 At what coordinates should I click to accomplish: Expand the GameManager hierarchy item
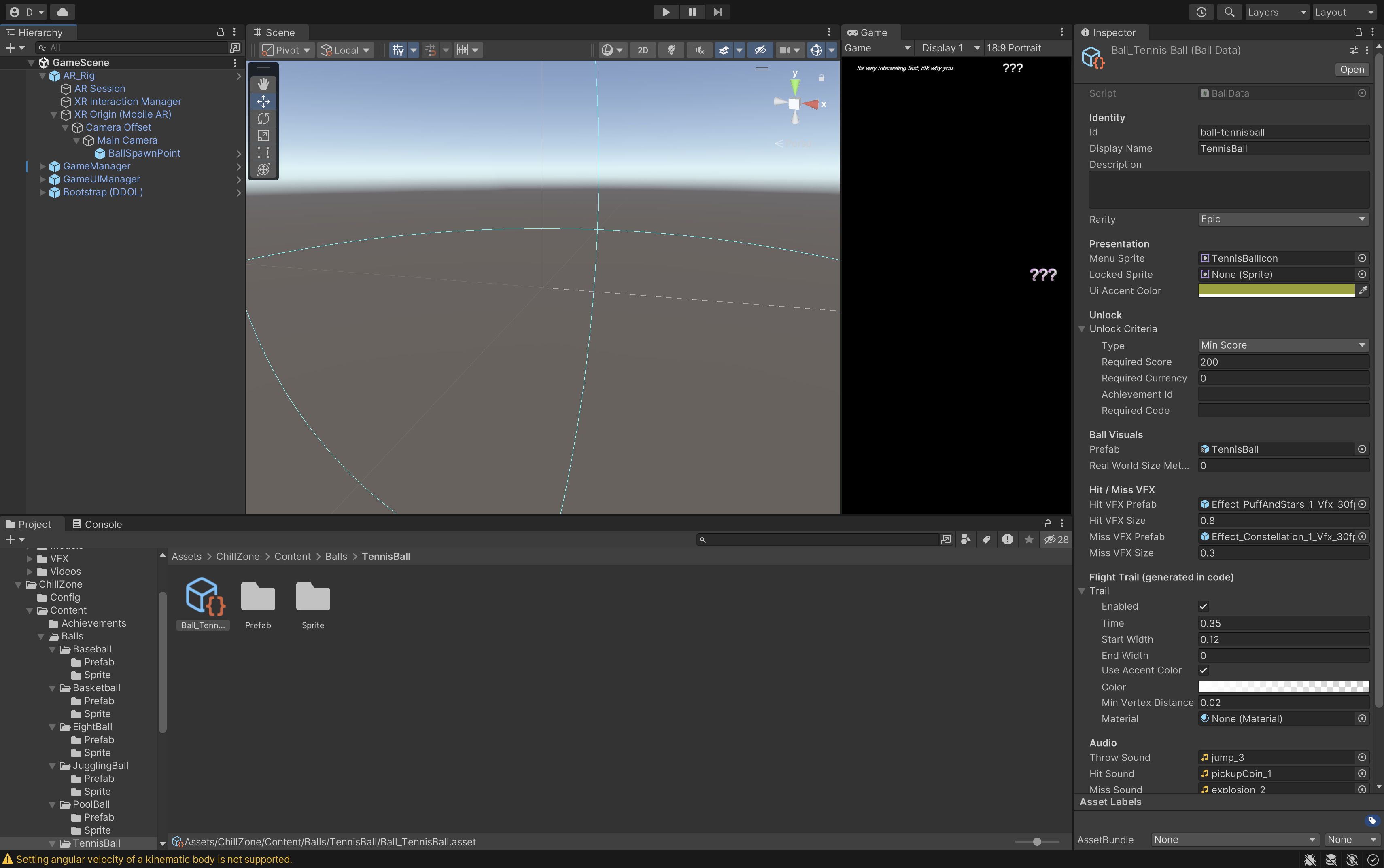(x=42, y=167)
